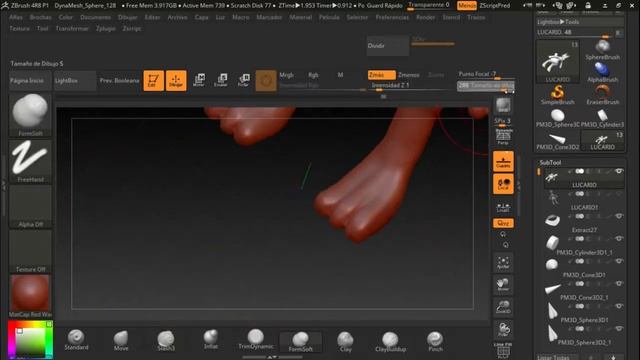This screenshot has width=640, height=360.
Task: Select the PM3D_Cone3D2 tool
Action: [x=558, y=141]
